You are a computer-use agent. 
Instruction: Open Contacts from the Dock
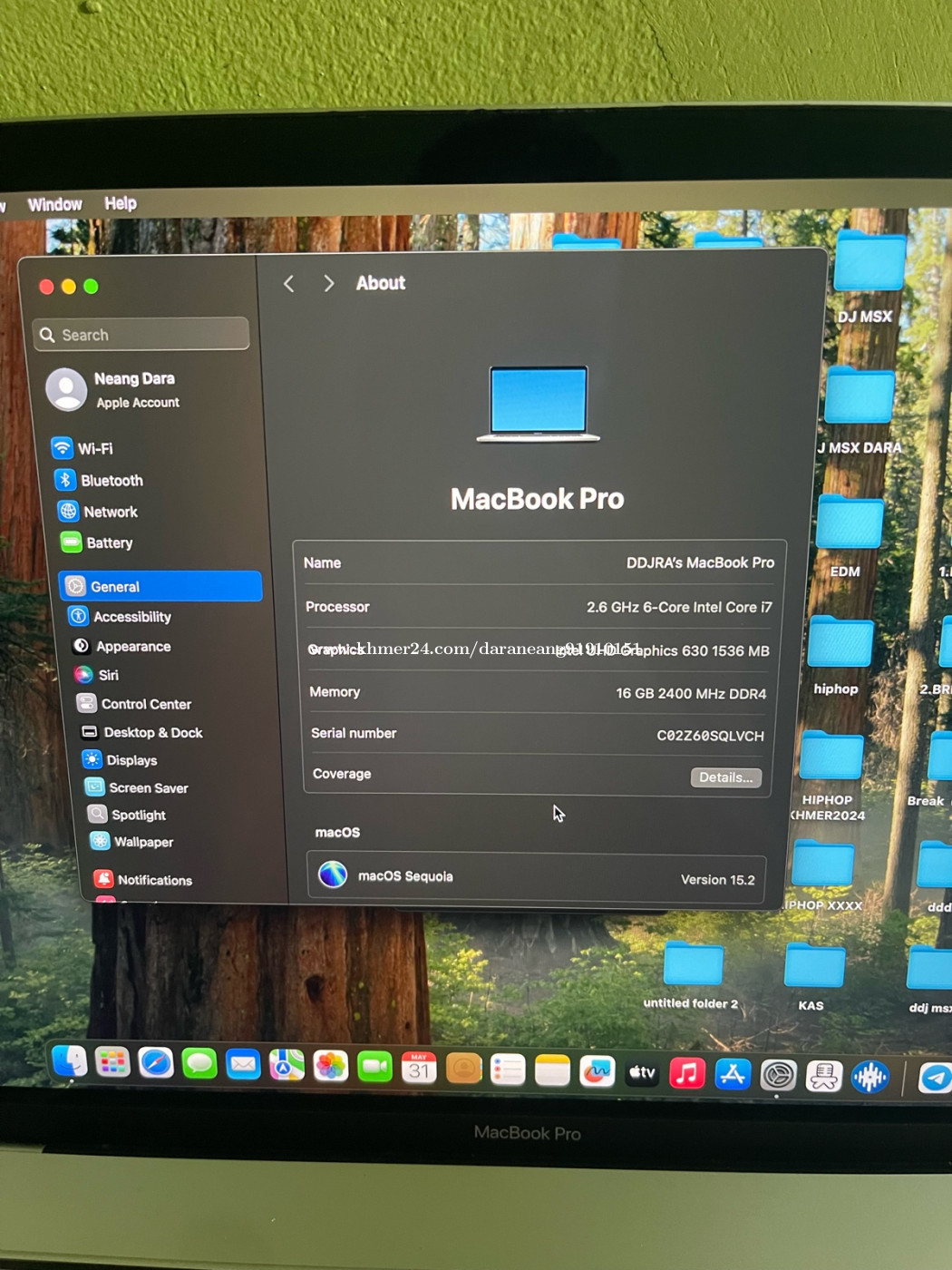463,1070
